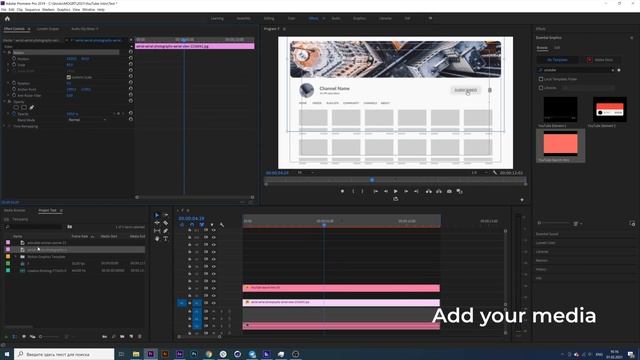This screenshot has height=360, width=640.
Task: Toggle Snap in the timeline
Action: 192,225
